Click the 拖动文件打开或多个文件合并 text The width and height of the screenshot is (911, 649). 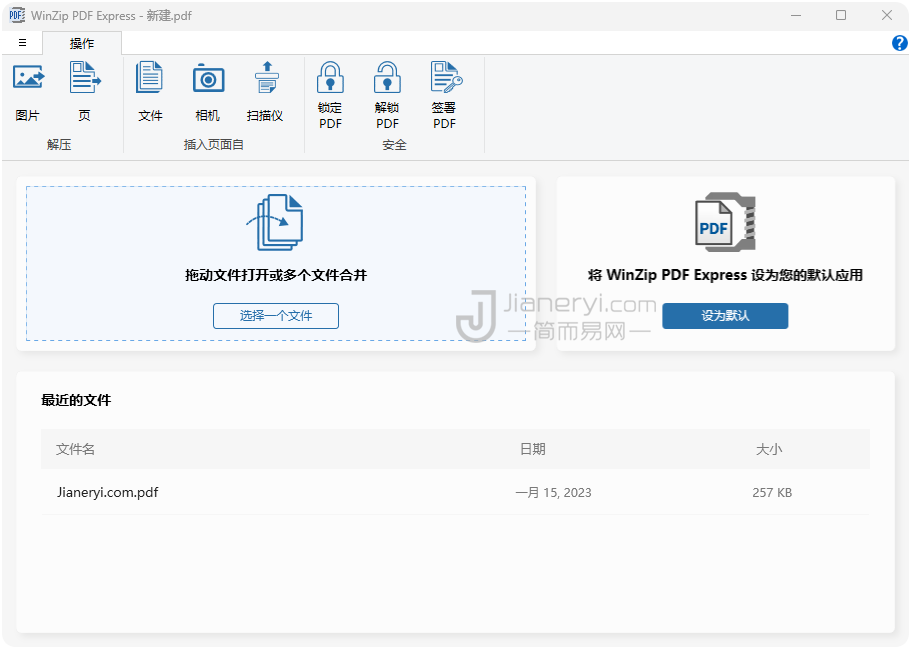click(276, 275)
